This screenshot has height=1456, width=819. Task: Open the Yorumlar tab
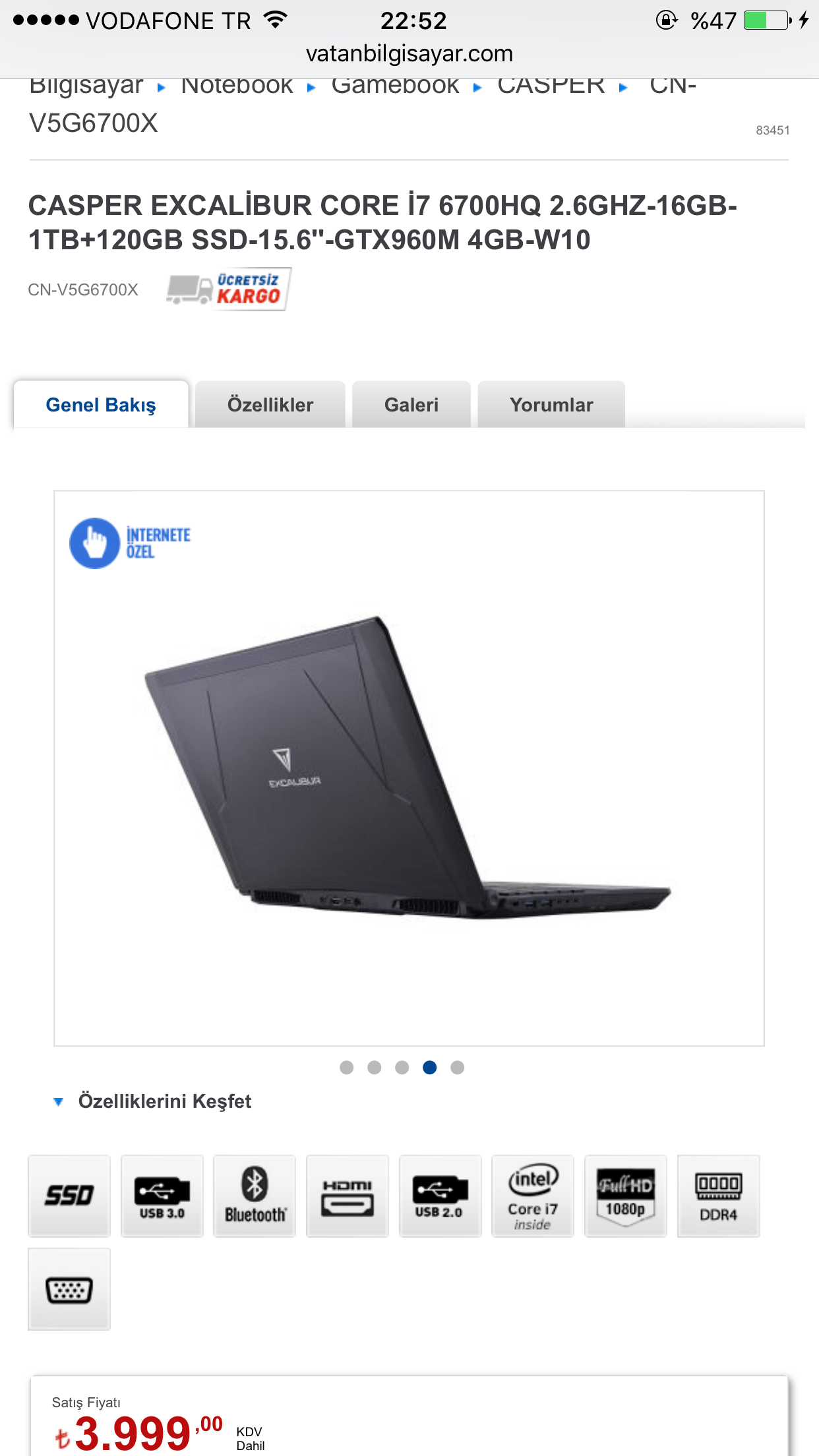551,404
